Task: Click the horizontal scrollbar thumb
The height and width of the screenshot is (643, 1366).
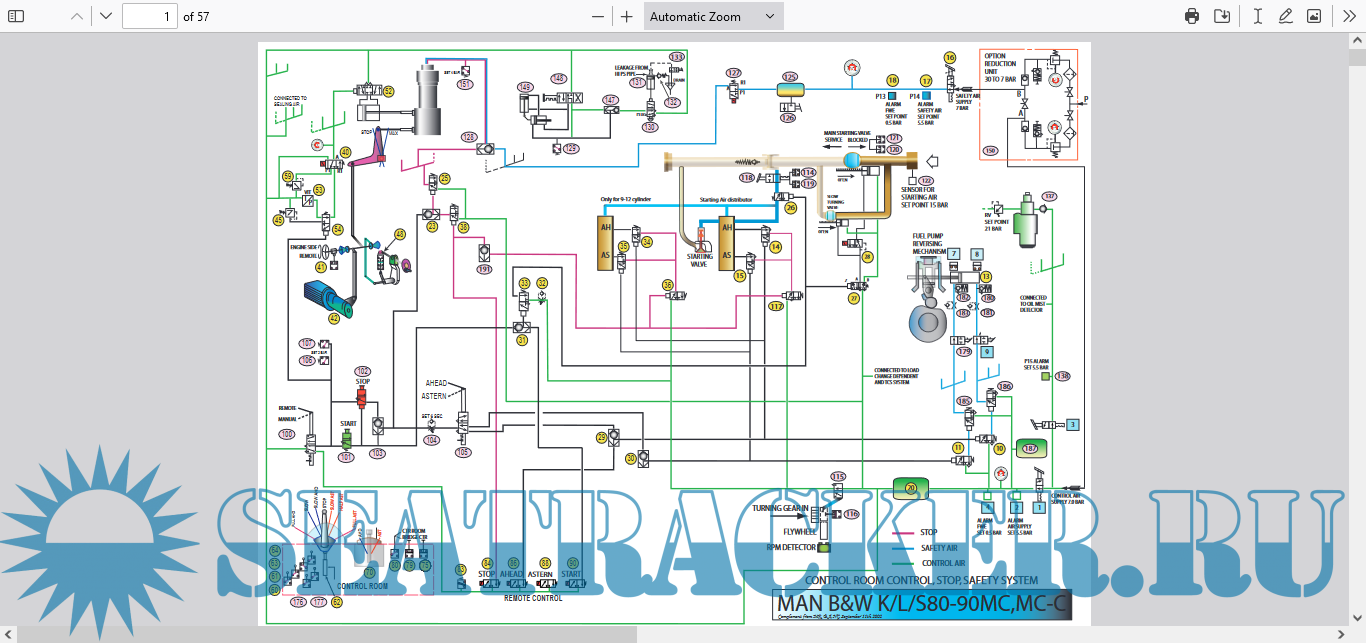Action: coord(325,635)
